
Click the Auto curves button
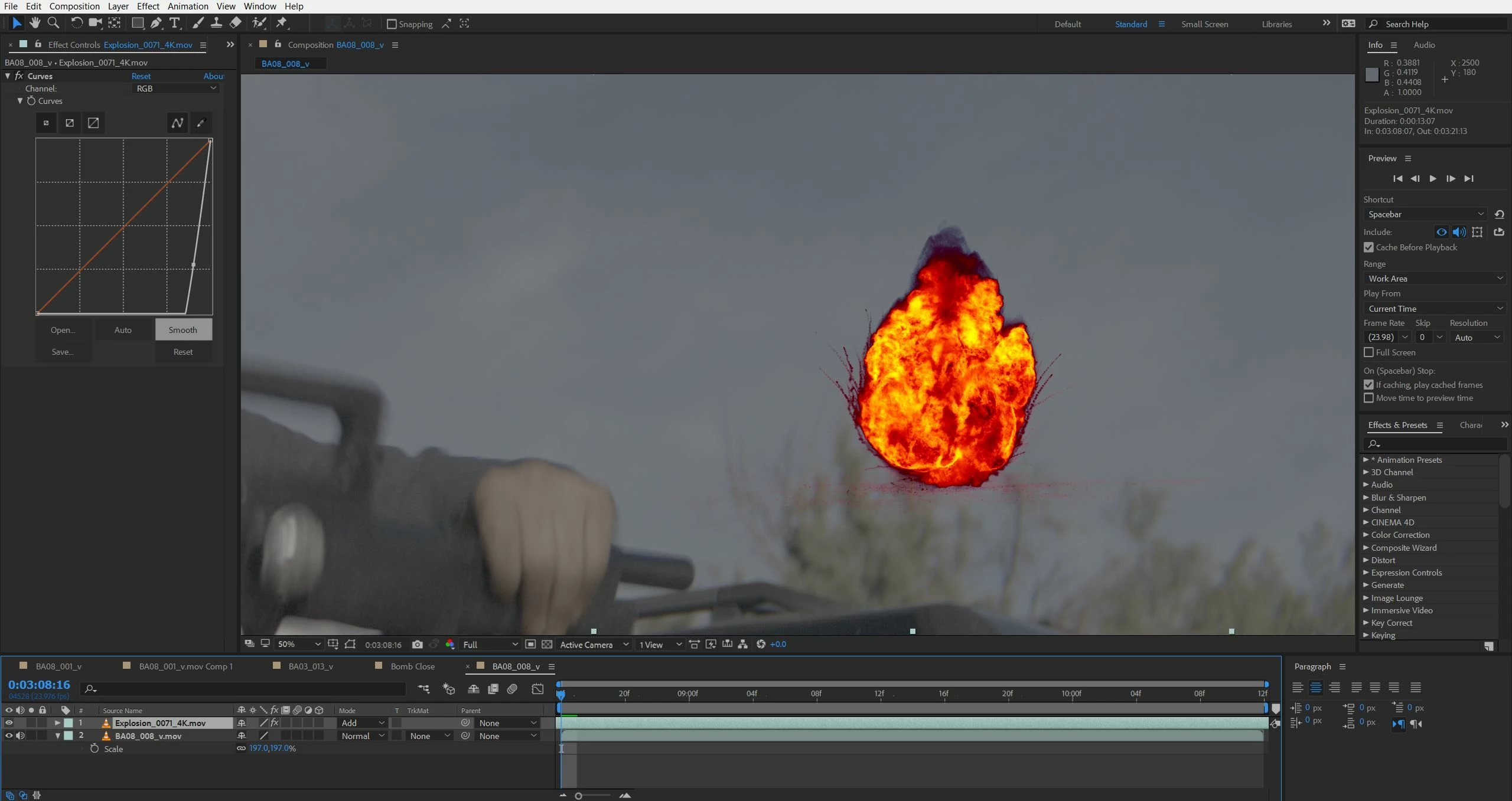click(123, 330)
